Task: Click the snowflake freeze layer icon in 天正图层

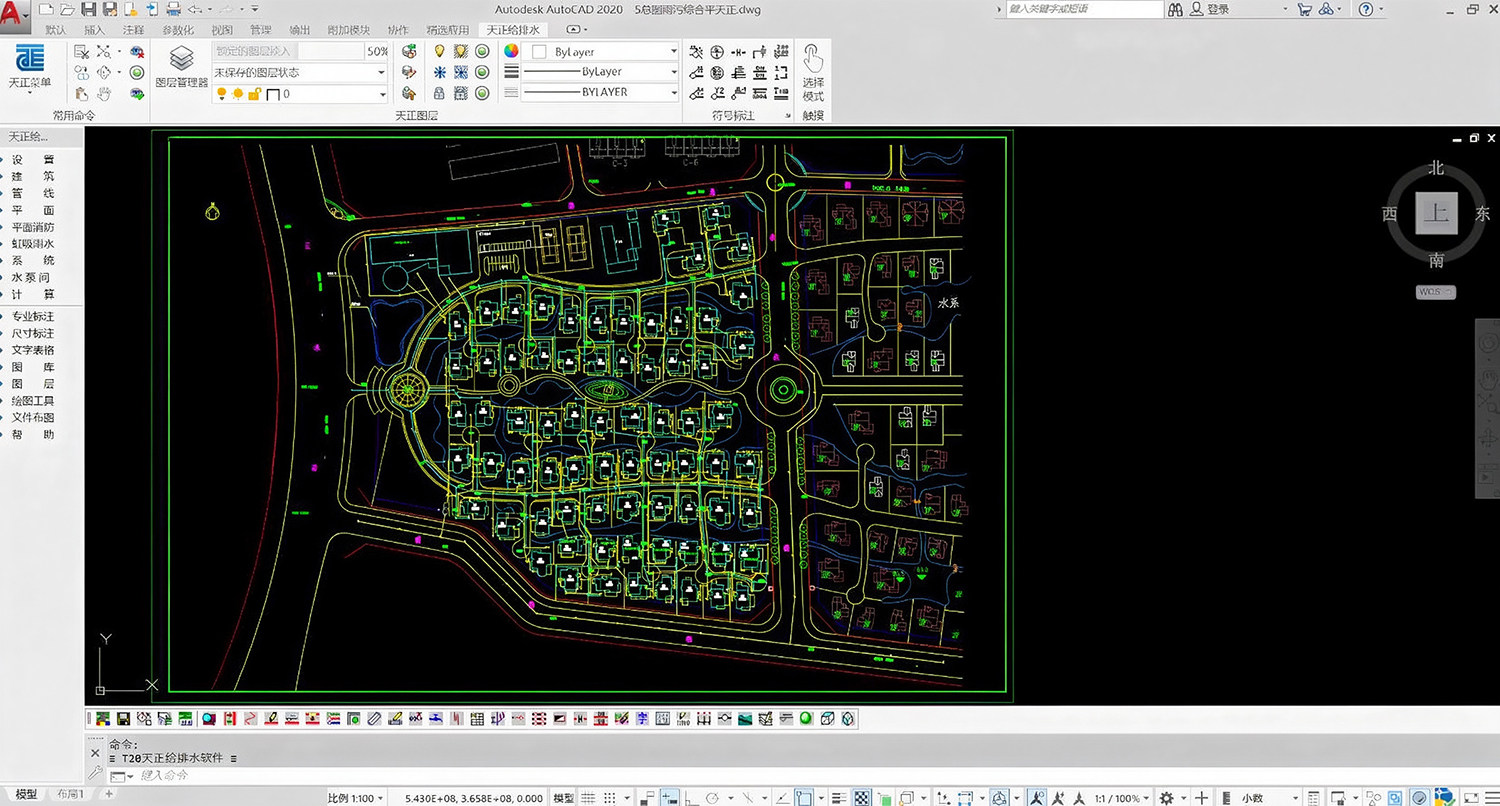Action: tap(438, 72)
